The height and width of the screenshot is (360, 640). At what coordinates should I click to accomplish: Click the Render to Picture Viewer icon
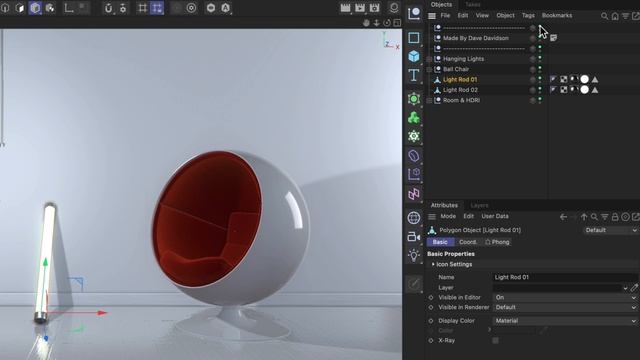point(360,8)
